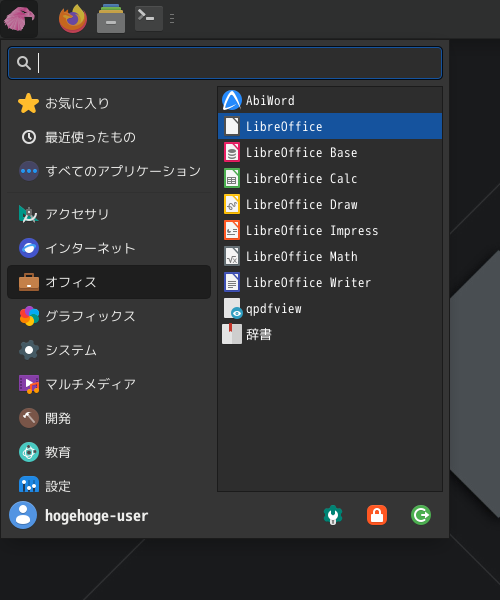This screenshot has height=600, width=500.
Task: Launch AbiWord from the app list
Action: point(330,100)
